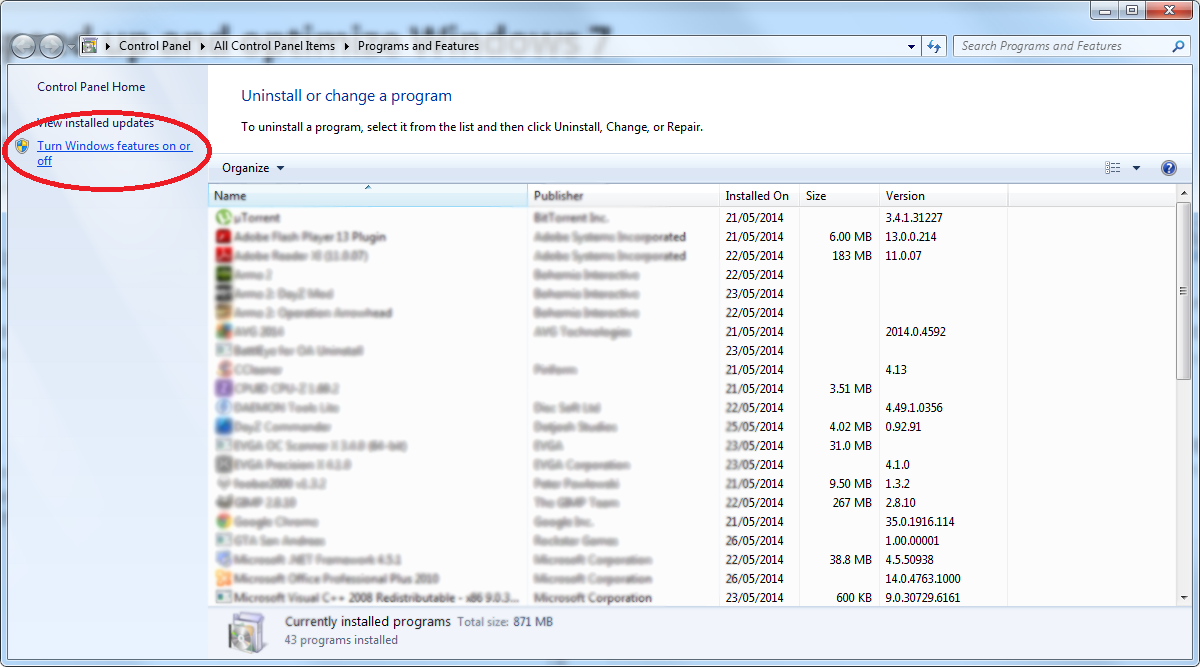The height and width of the screenshot is (667, 1200).
Task: Click the 183 MB size cell
Action: (851, 256)
